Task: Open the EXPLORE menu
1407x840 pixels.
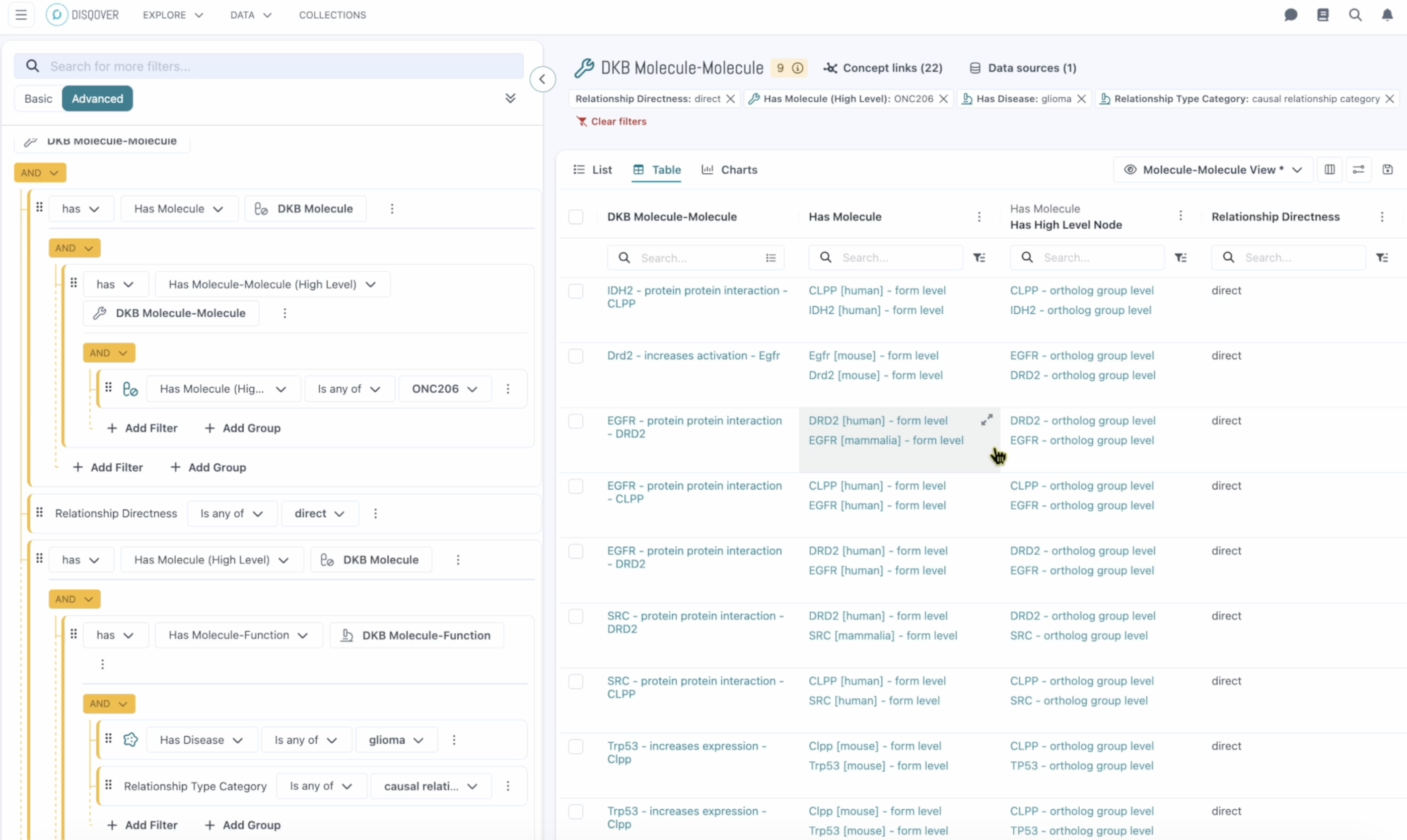Action: pyautogui.click(x=173, y=15)
